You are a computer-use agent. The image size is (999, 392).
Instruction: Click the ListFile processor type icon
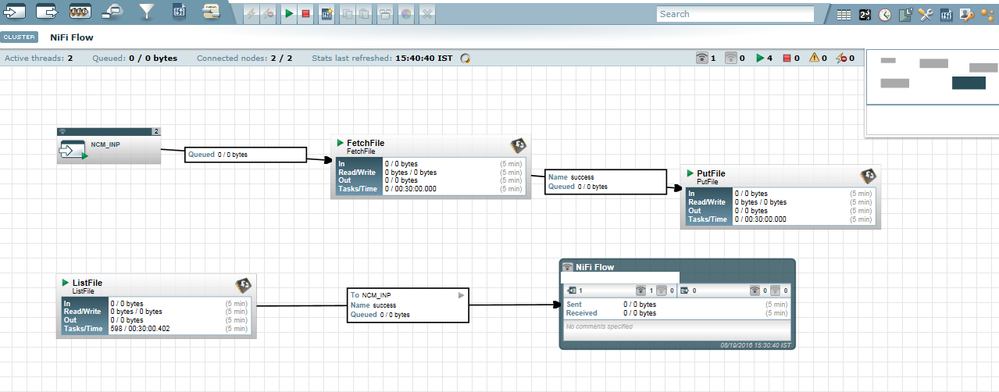pyautogui.click(x=243, y=286)
